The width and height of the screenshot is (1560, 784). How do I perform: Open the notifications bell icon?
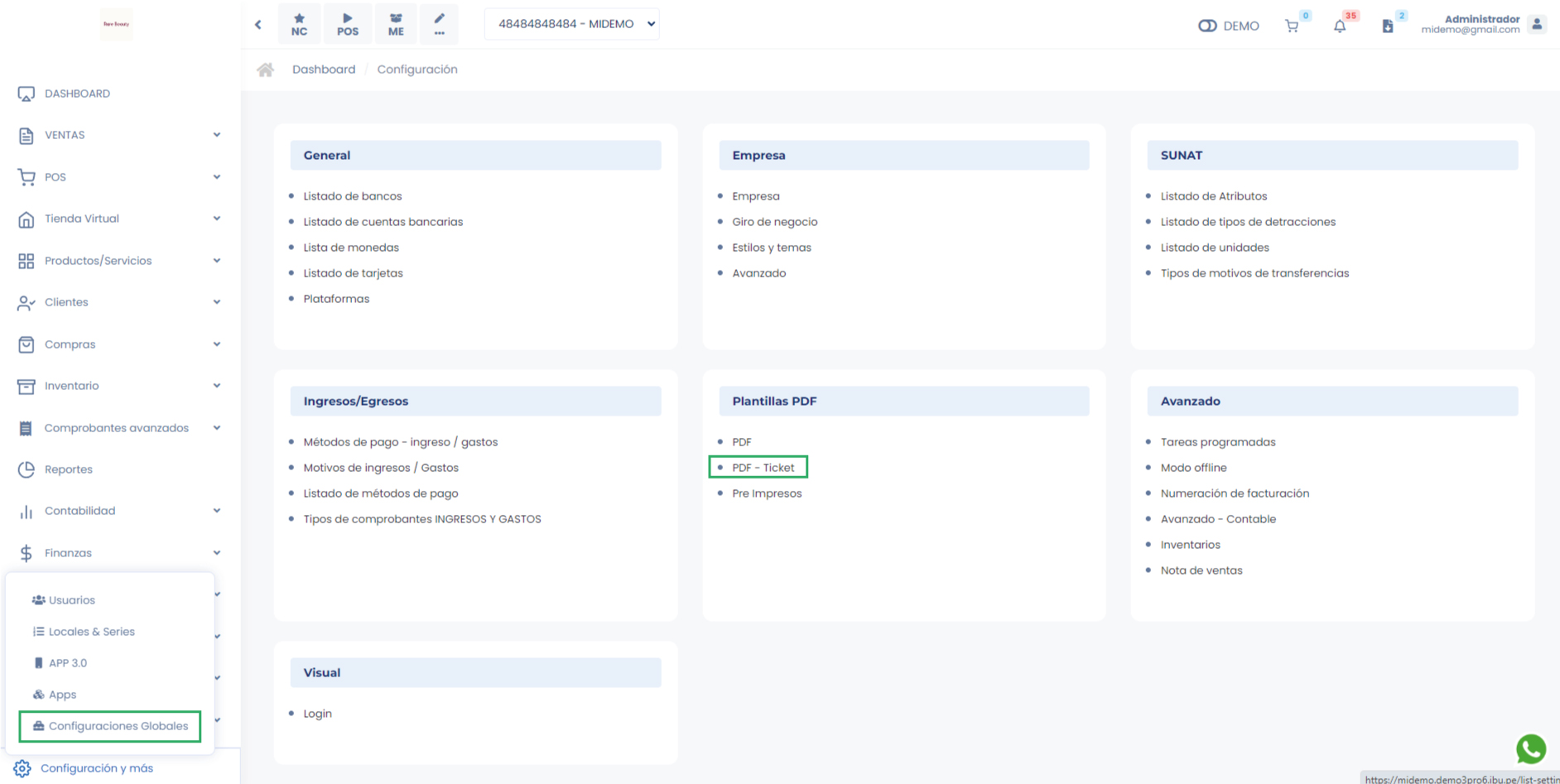click(x=1339, y=26)
